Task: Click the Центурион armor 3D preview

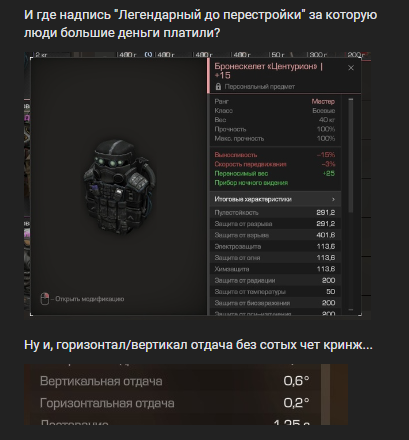Action: click(x=119, y=186)
